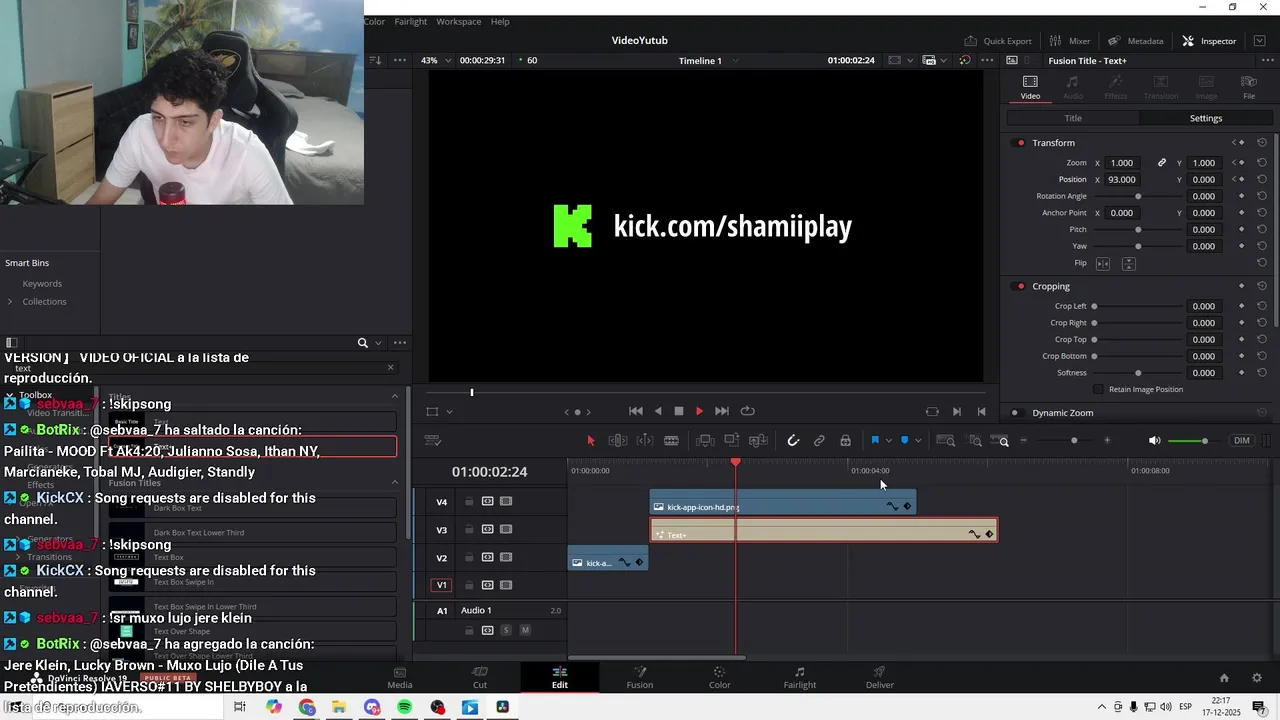The width and height of the screenshot is (1280, 720).
Task: Open the Flag color dropdown arrow
Action: pyautogui.click(x=888, y=441)
